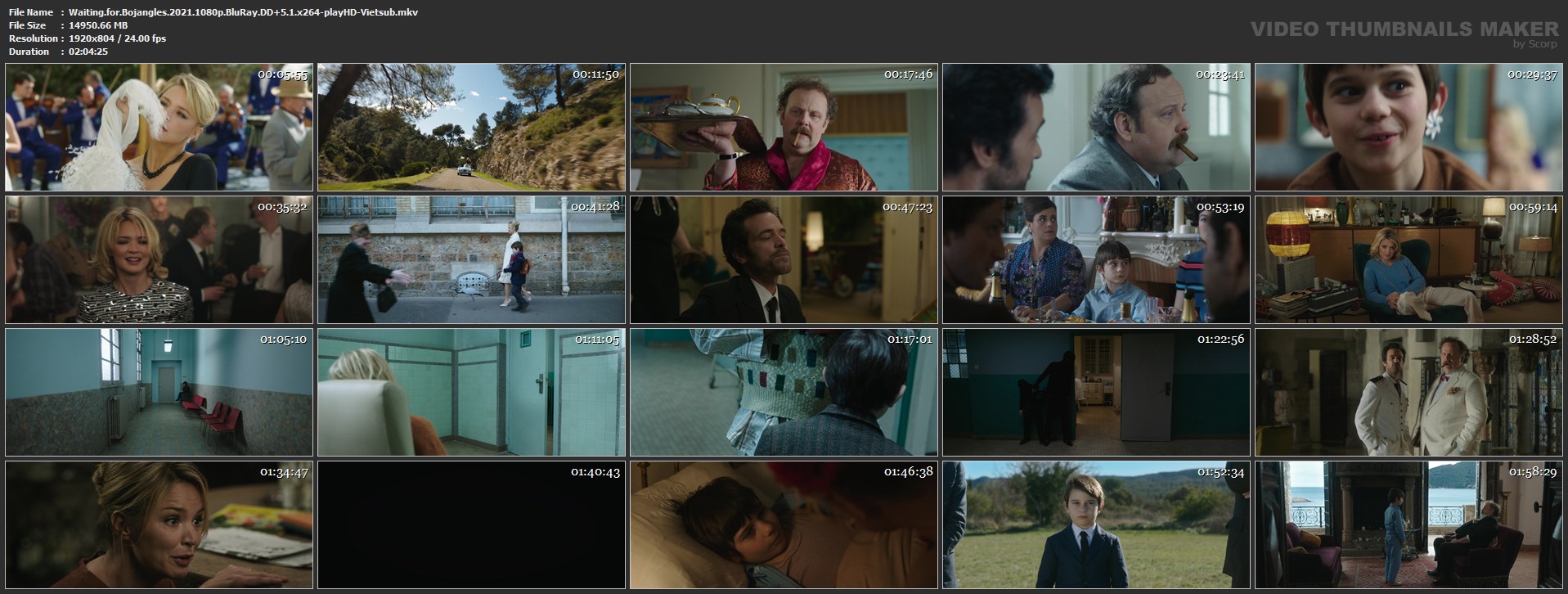Click the resolution value 1920x804 / 24.00 fps
Image resolution: width=1568 pixels, height=594 pixels.
118,38
